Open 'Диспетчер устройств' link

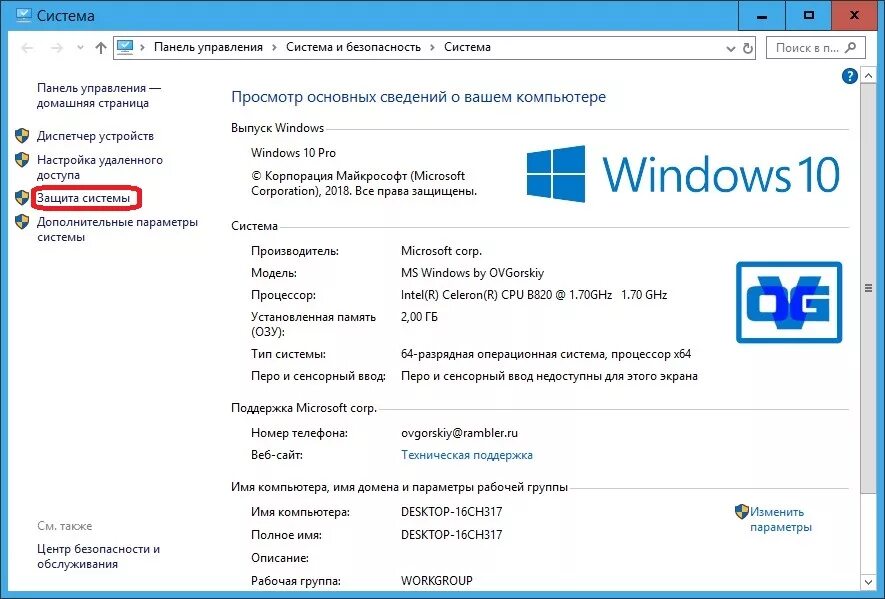pyautogui.click(x=95, y=136)
